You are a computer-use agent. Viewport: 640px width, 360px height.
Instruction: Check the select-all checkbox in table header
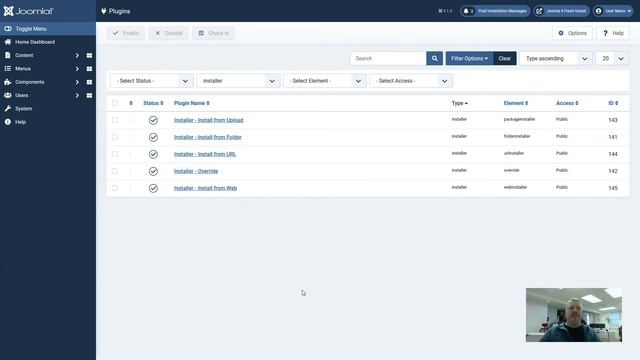[115, 103]
